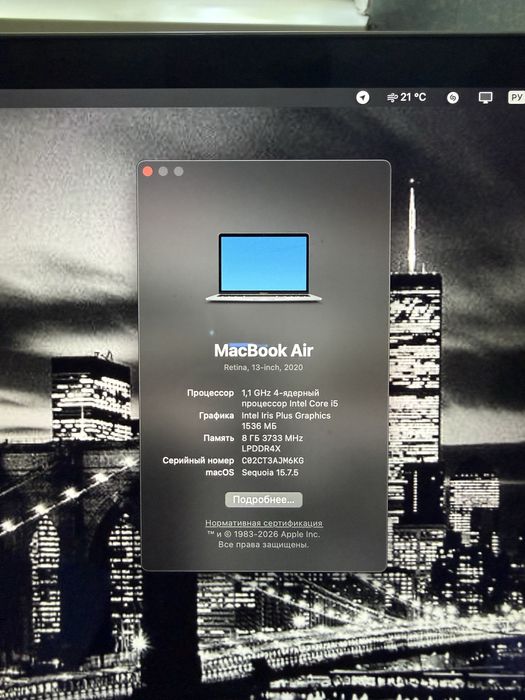The width and height of the screenshot is (525, 700).
Task: Click the zoom button of About window
Action: [x=179, y=171]
